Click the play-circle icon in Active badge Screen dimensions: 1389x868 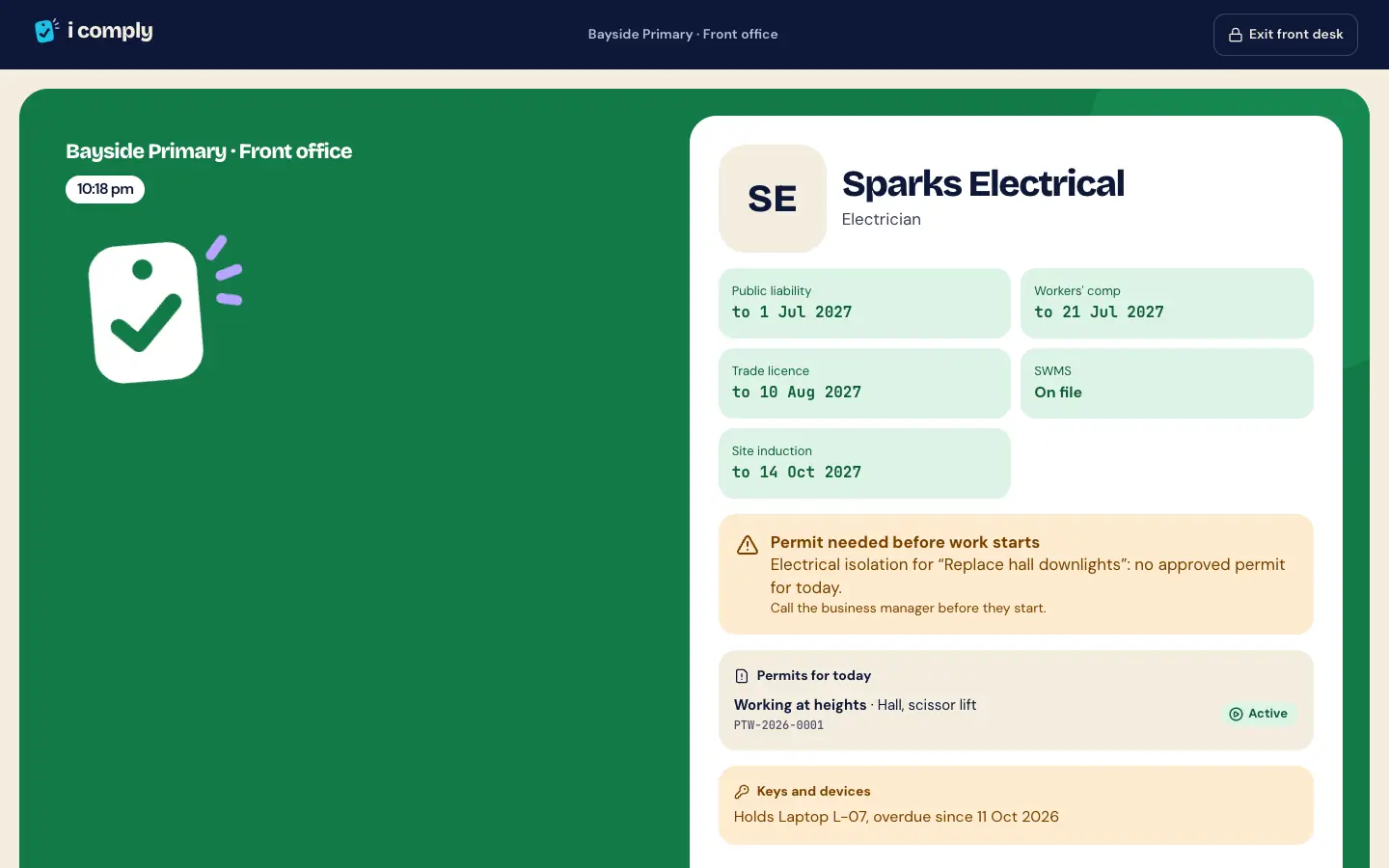[1236, 714]
